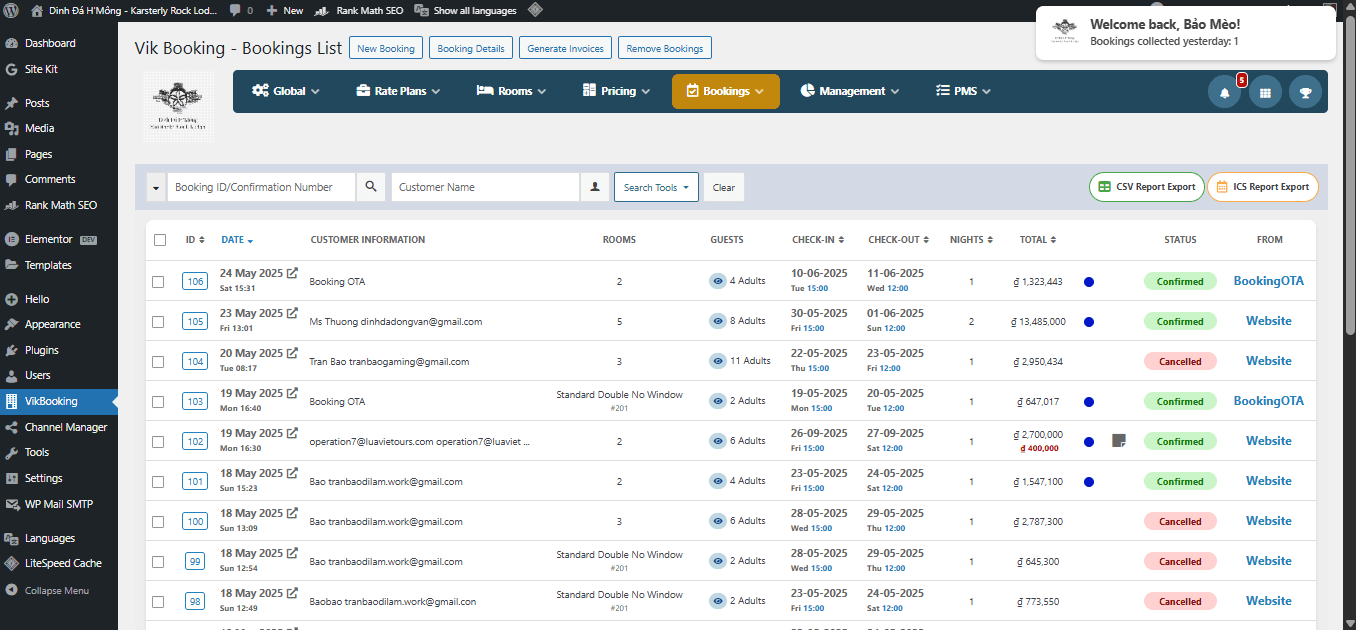Open the small caret dropdown before Booking ID field

coord(156,187)
